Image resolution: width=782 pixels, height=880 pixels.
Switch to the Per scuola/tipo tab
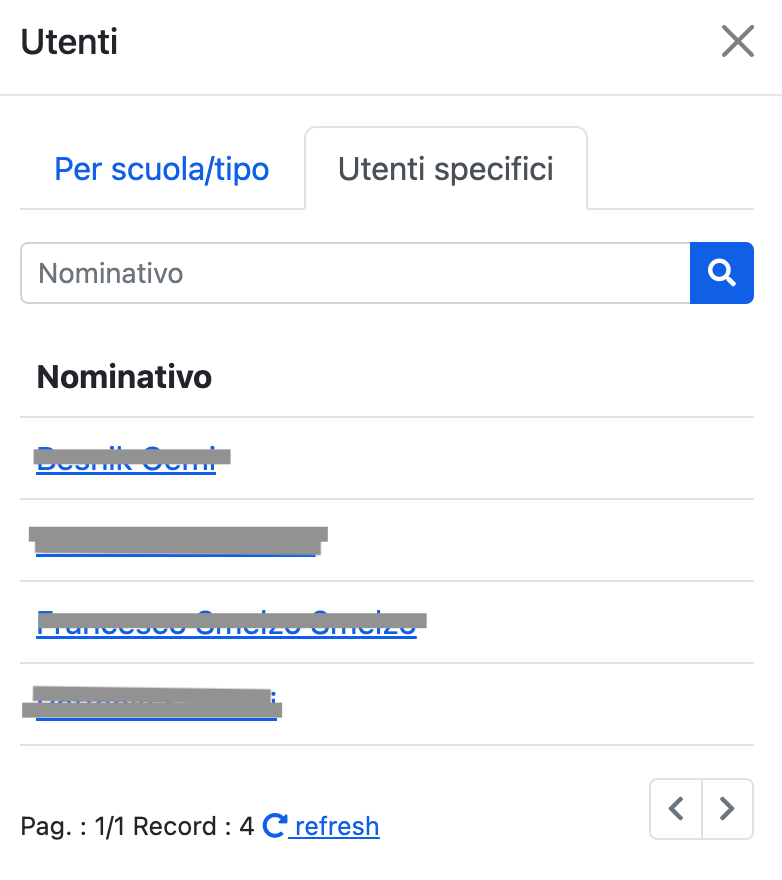click(162, 169)
